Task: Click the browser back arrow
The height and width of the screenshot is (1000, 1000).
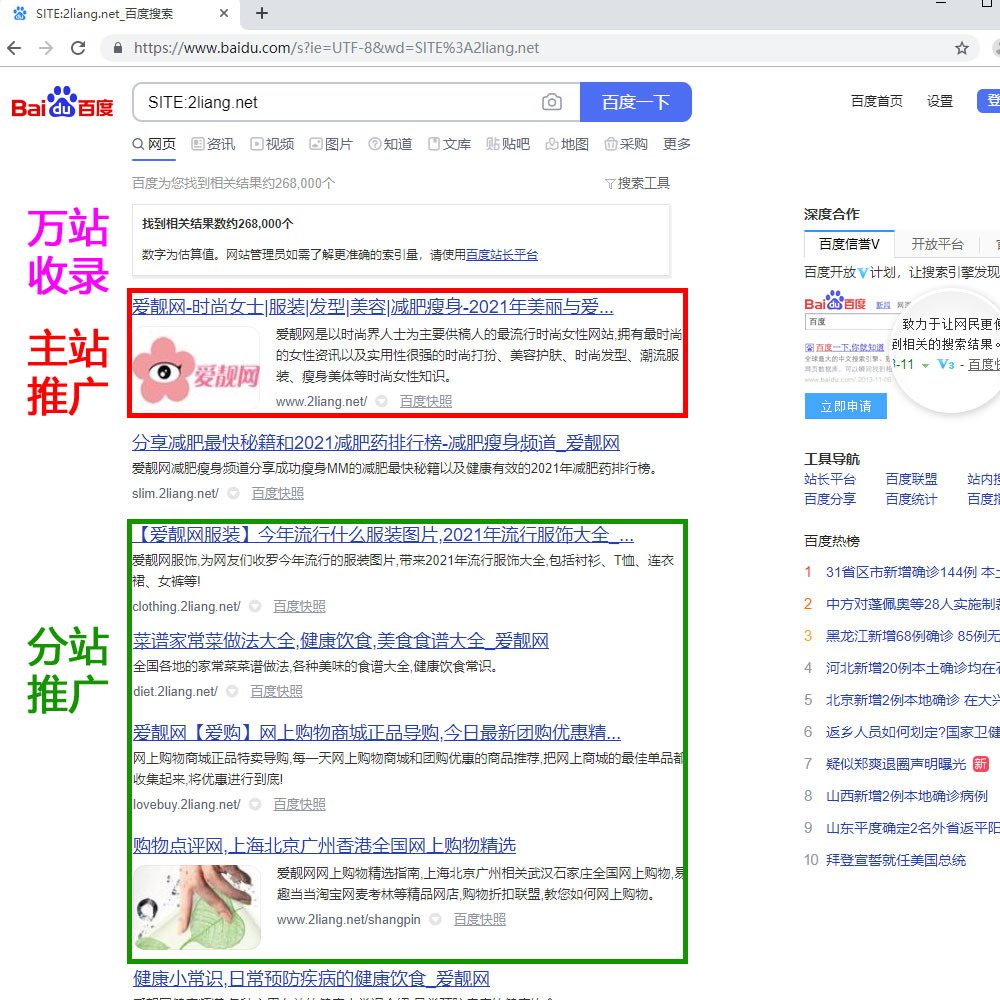Action: click(14, 48)
